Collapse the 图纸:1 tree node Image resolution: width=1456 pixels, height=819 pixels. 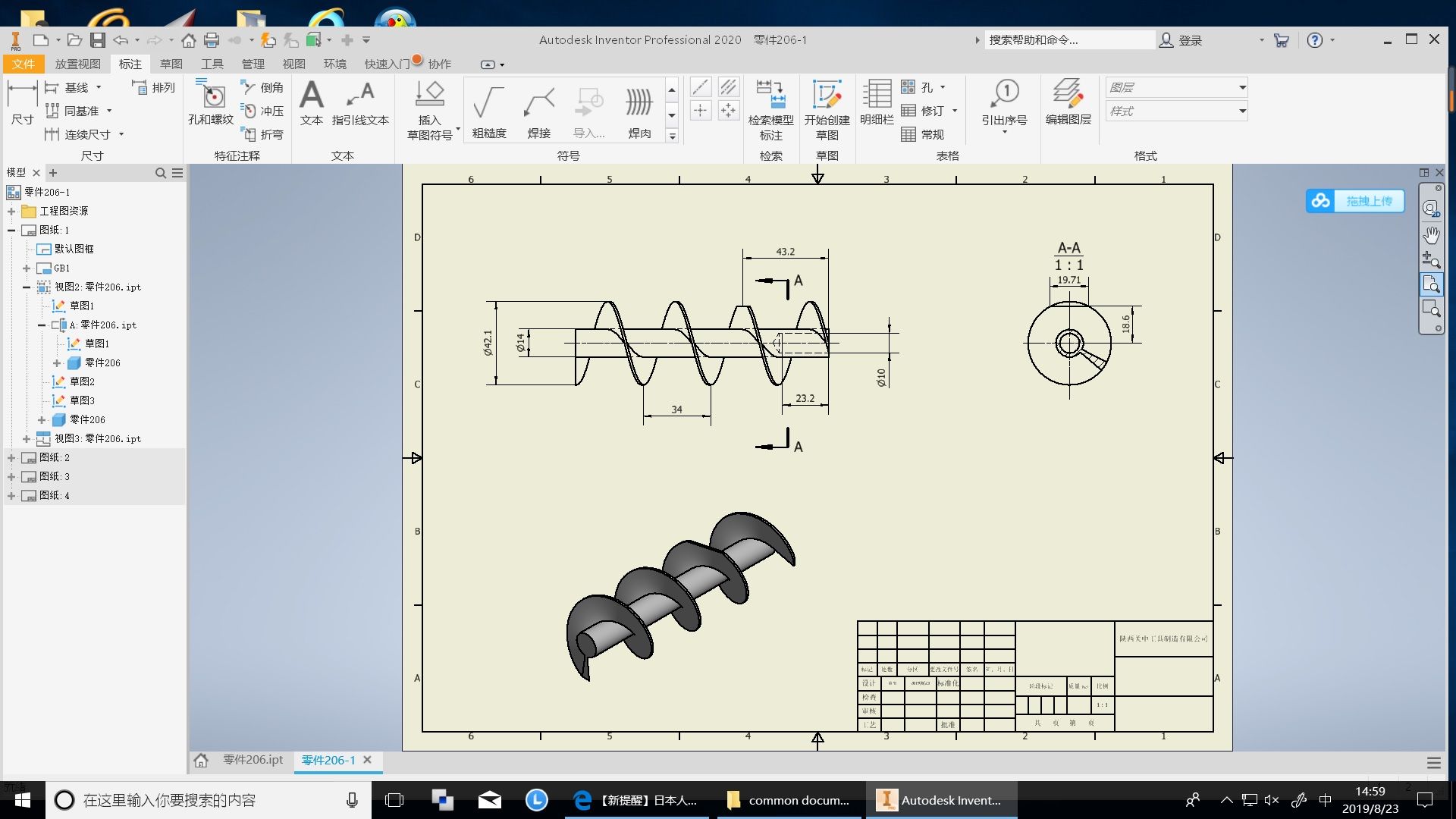pos(11,230)
